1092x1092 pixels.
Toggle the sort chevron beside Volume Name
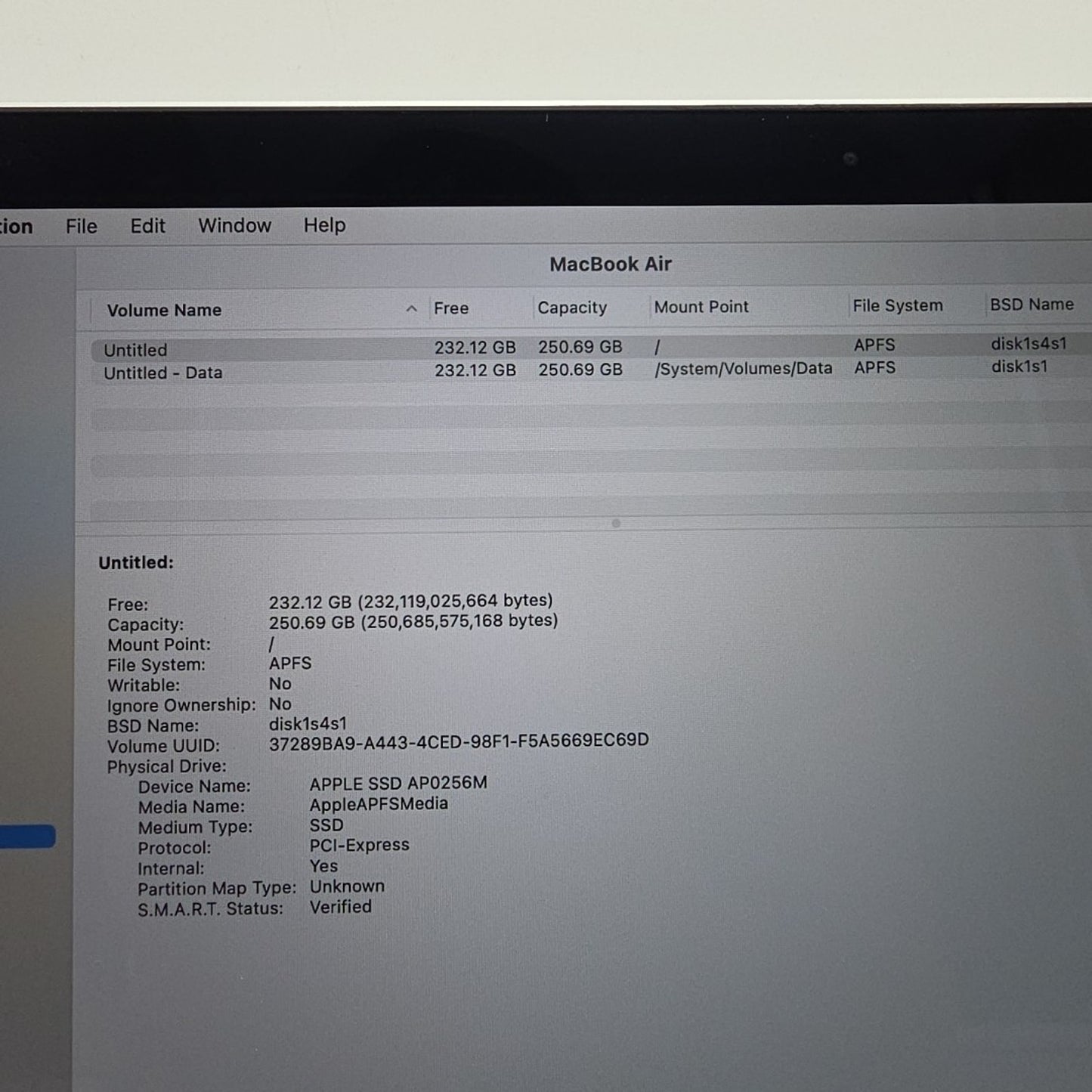(x=411, y=309)
